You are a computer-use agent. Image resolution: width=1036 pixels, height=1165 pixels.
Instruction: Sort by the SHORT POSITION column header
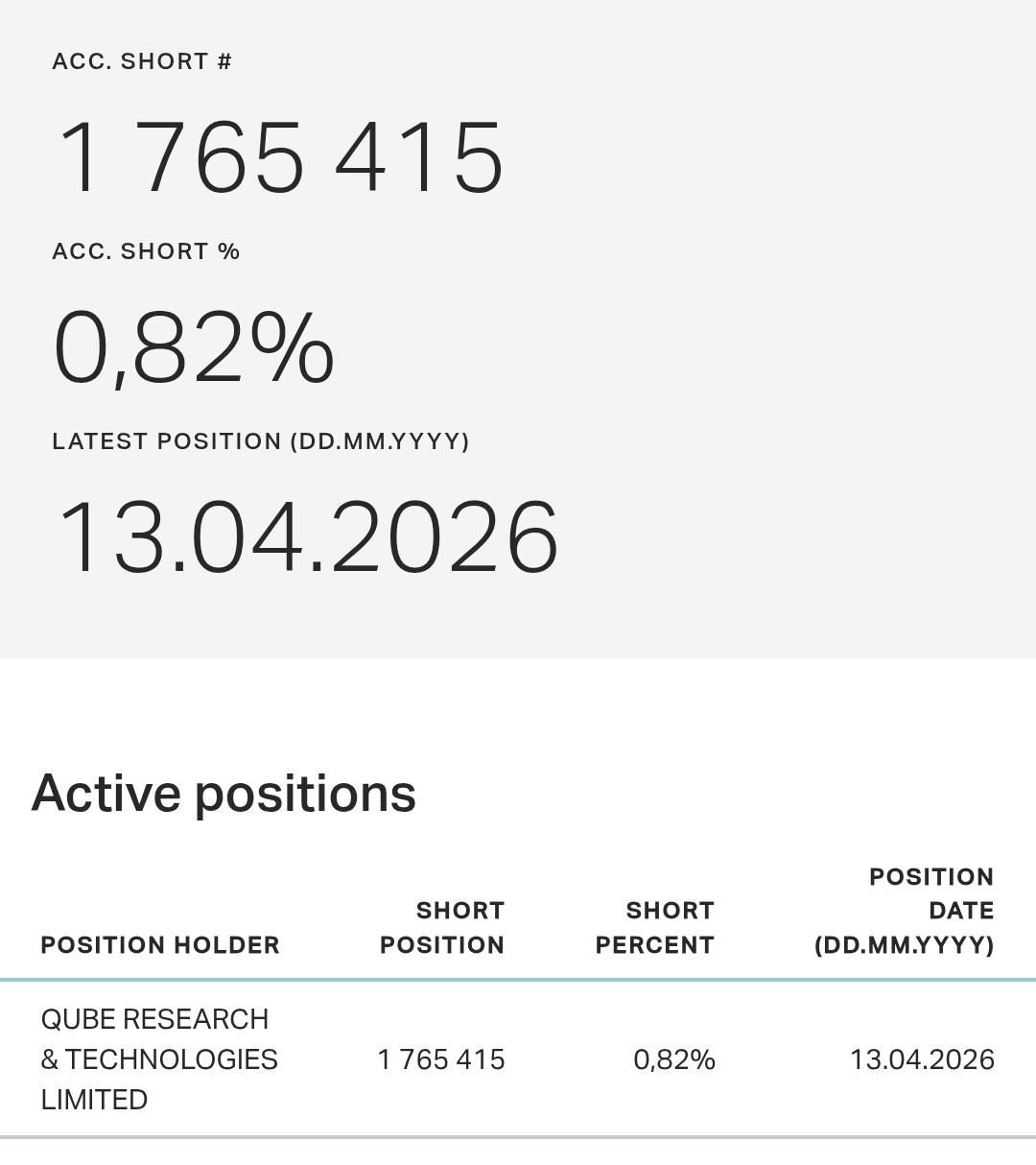pos(442,928)
